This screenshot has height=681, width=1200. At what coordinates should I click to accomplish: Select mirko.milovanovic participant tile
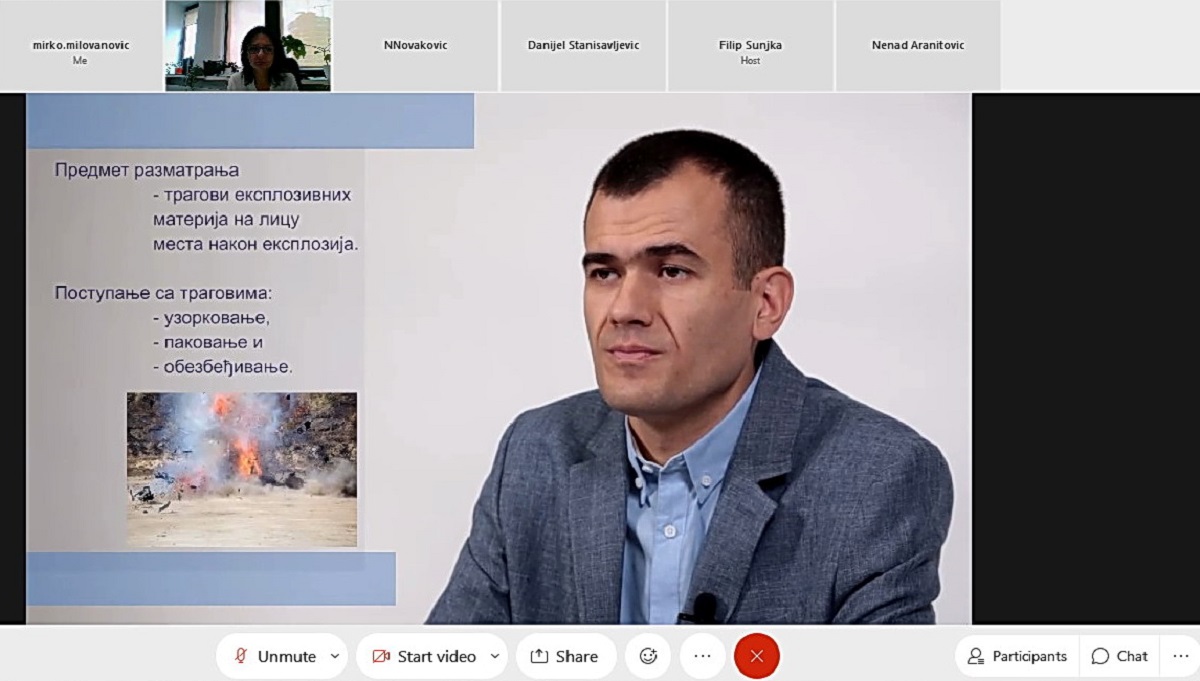pyautogui.click(x=81, y=46)
